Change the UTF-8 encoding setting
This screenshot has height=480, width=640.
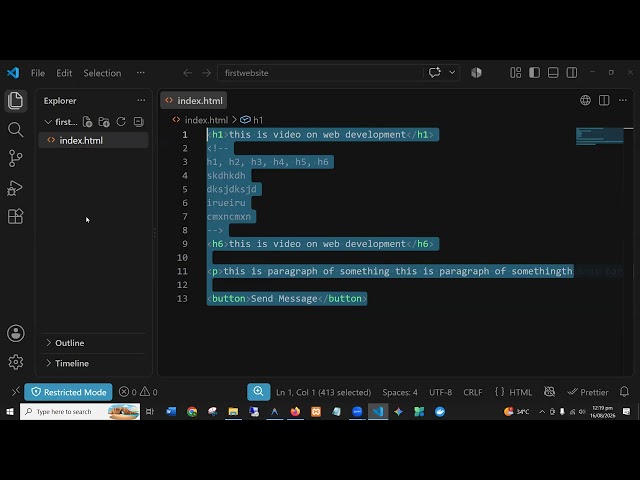coord(440,392)
